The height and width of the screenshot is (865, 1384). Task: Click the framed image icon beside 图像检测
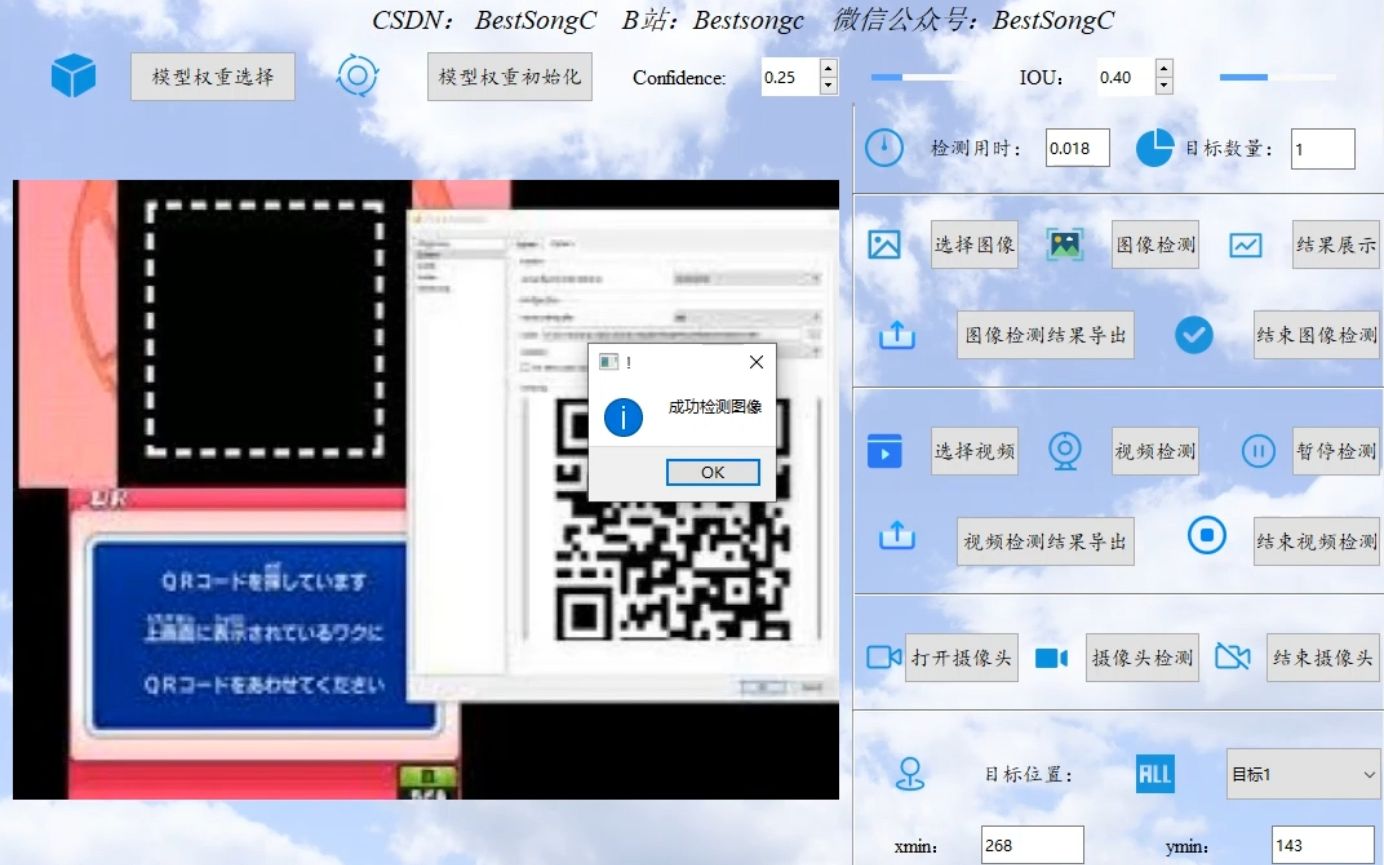[1064, 245]
